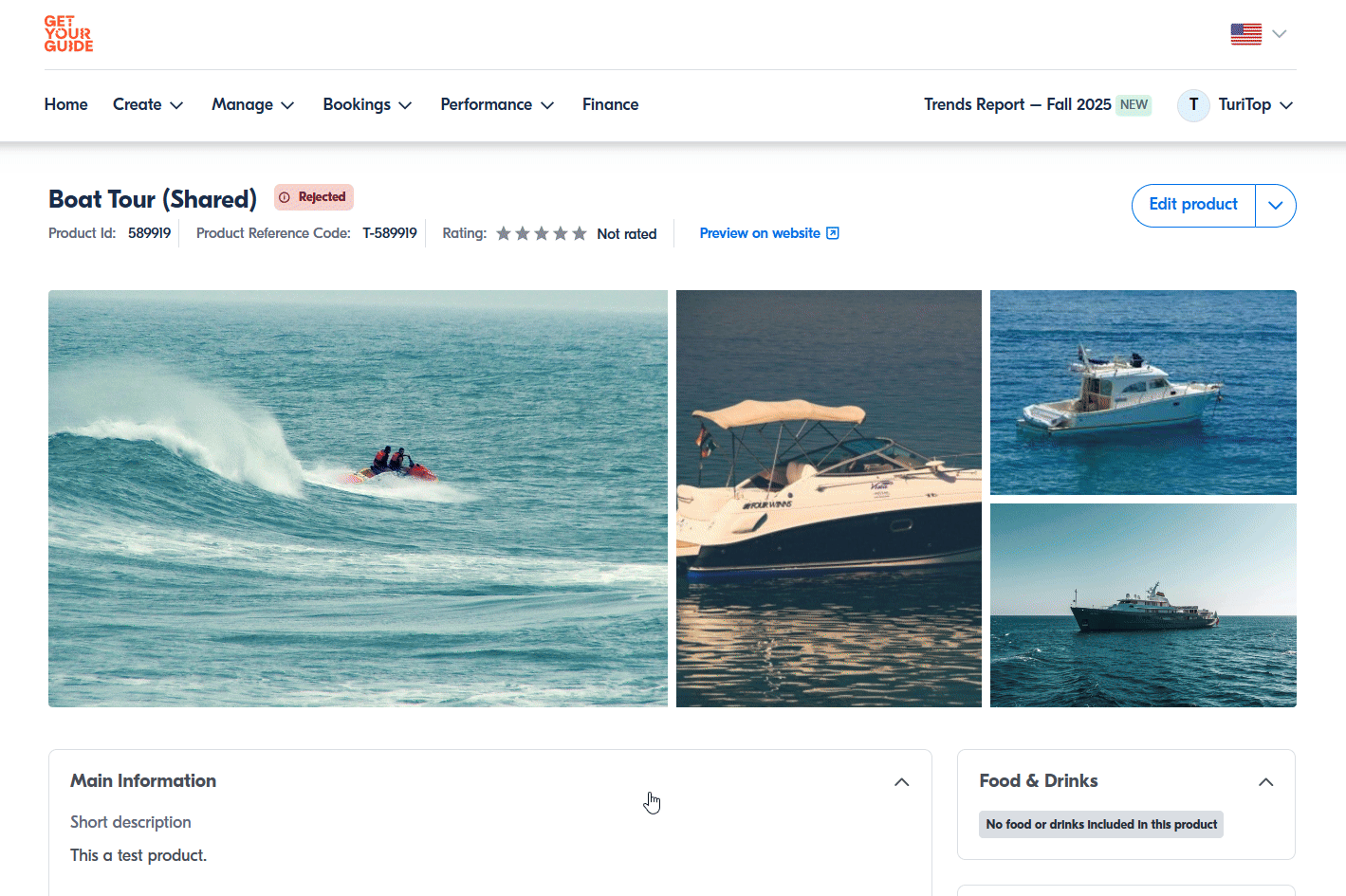This screenshot has width=1346, height=896.
Task: Collapse the Food & Drinks panel
Action: tap(1265, 782)
